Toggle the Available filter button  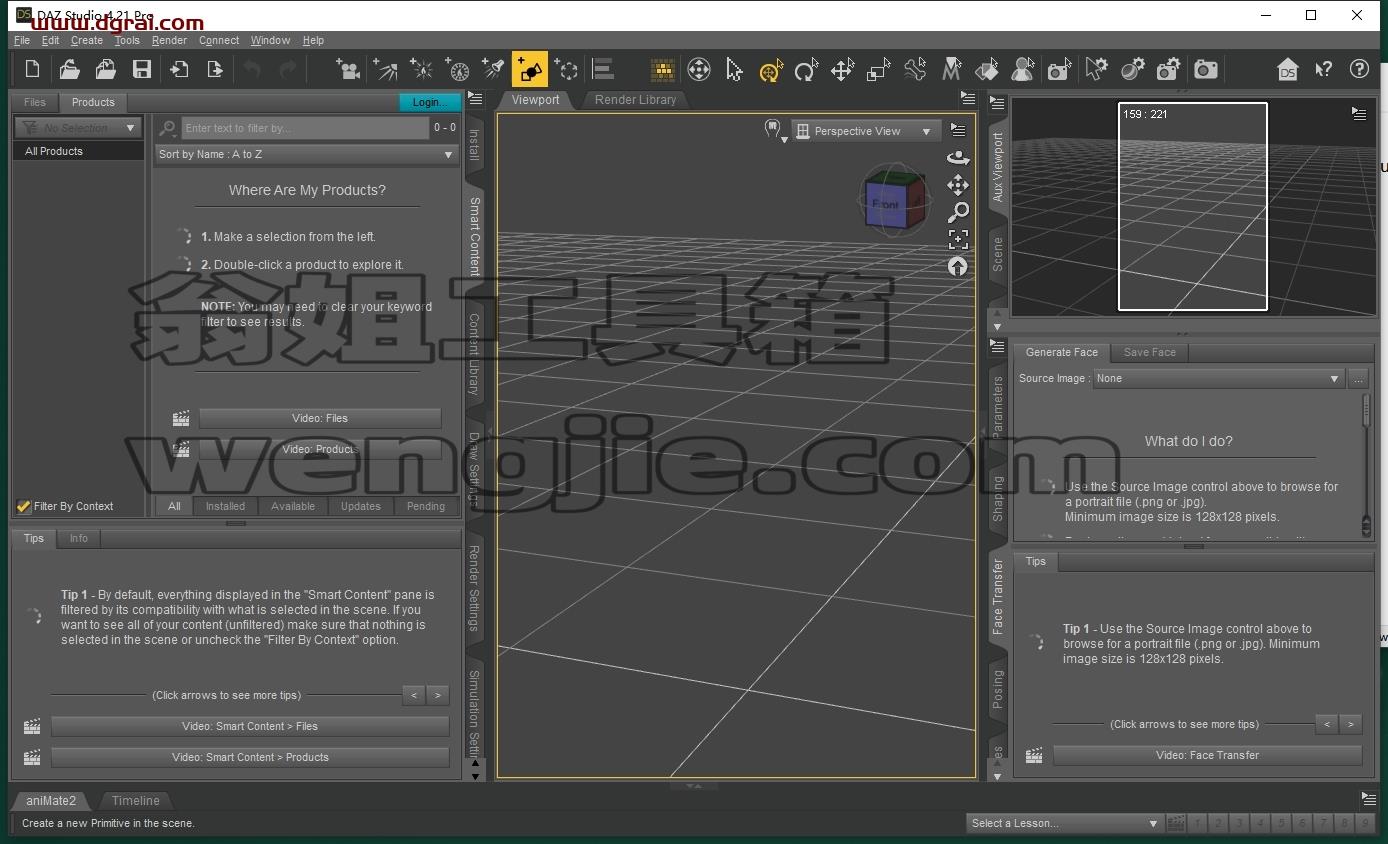(x=293, y=506)
